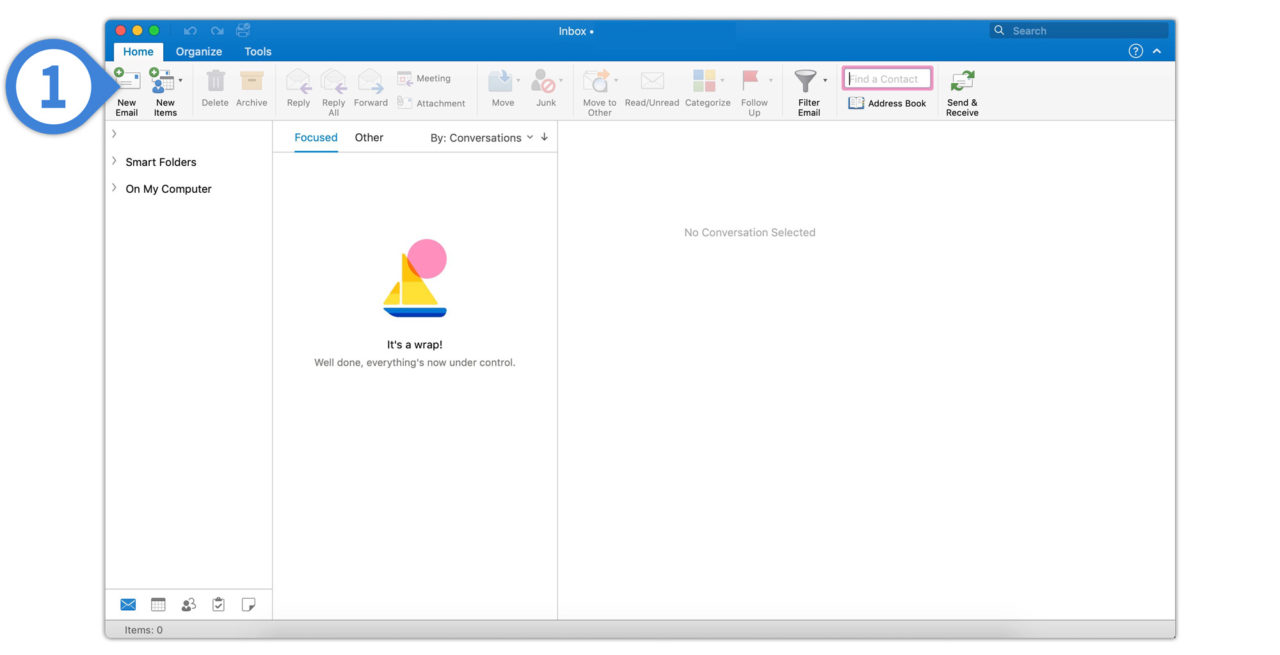Select Smart Folders in sidebar

(161, 162)
